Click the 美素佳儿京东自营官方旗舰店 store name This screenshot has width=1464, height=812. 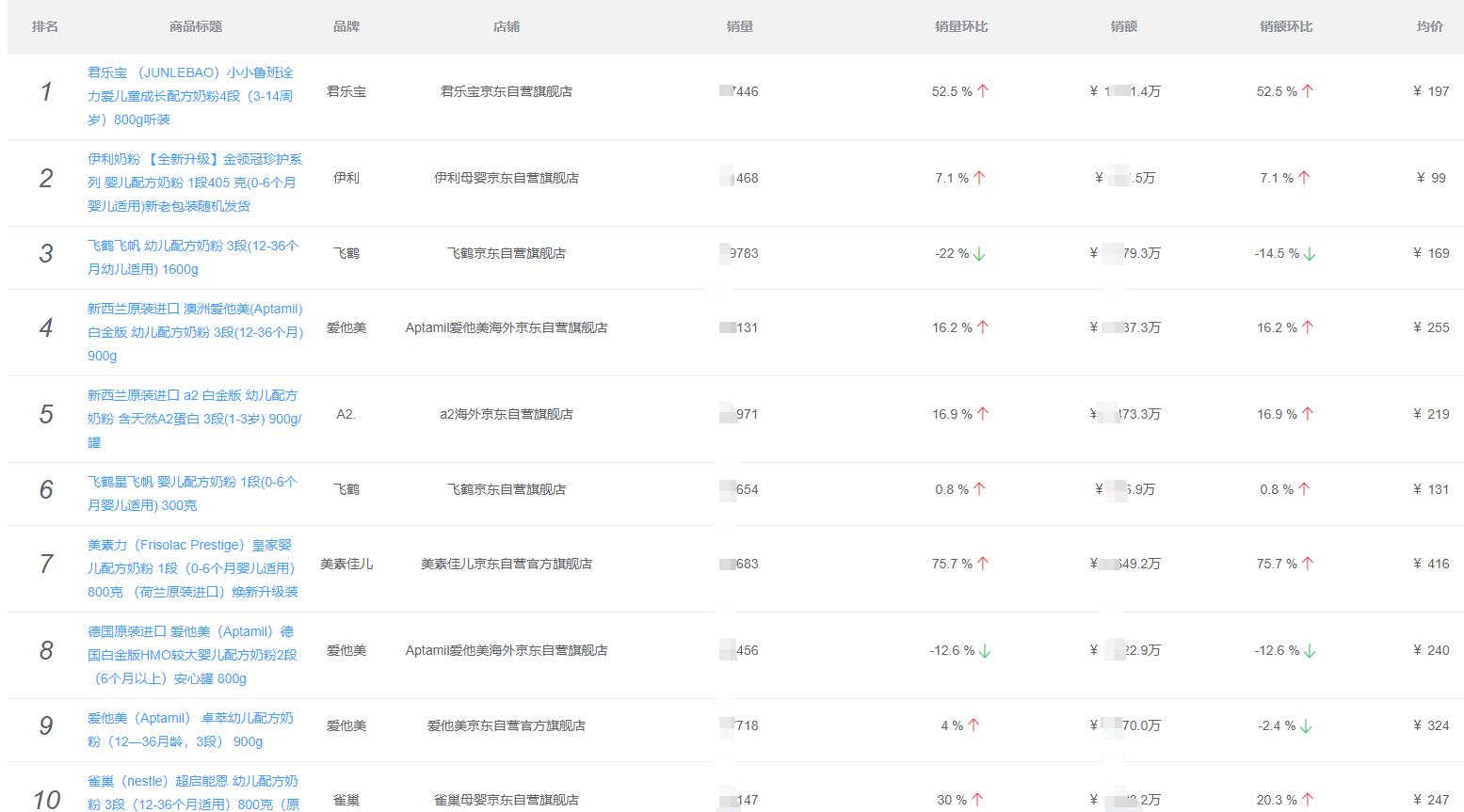[507, 564]
